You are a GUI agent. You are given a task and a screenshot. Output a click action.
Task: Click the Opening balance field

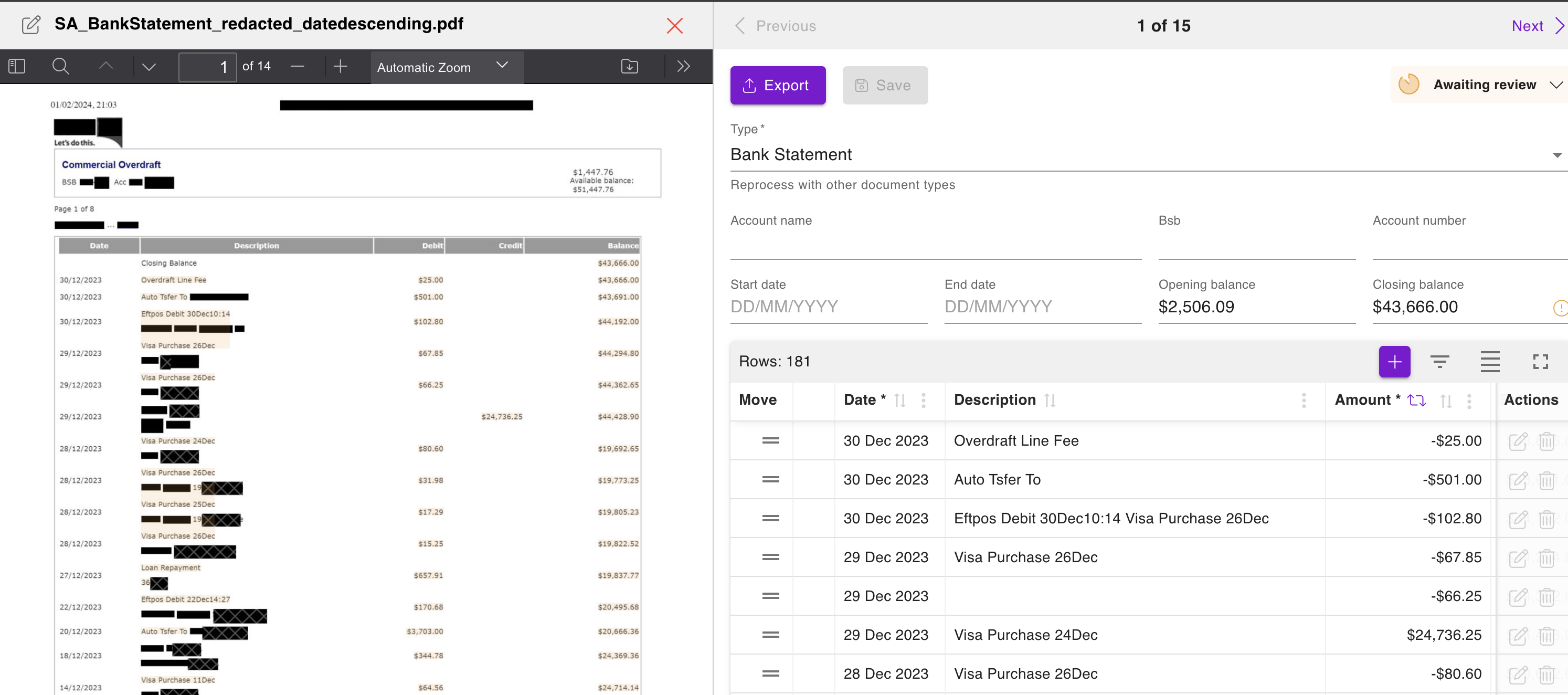1256,307
